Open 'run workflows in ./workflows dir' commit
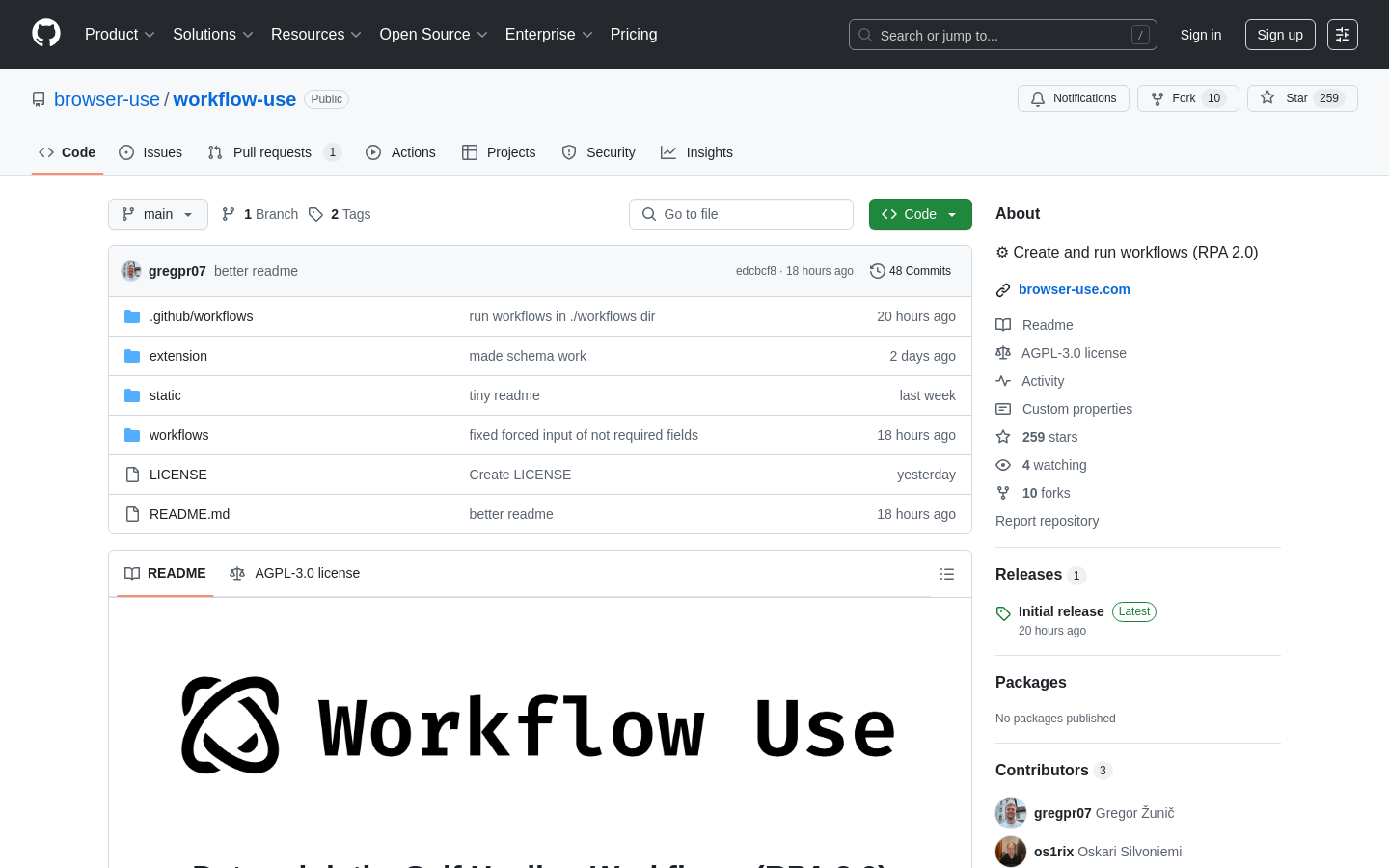The image size is (1389, 868). [x=562, y=316]
